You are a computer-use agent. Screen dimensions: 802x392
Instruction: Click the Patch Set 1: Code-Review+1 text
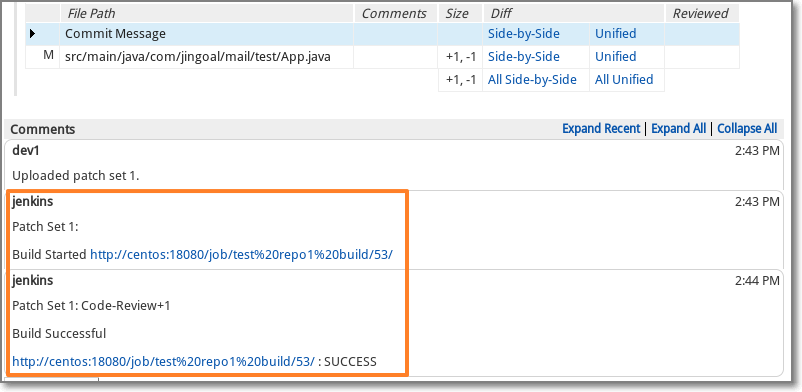coord(91,306)
